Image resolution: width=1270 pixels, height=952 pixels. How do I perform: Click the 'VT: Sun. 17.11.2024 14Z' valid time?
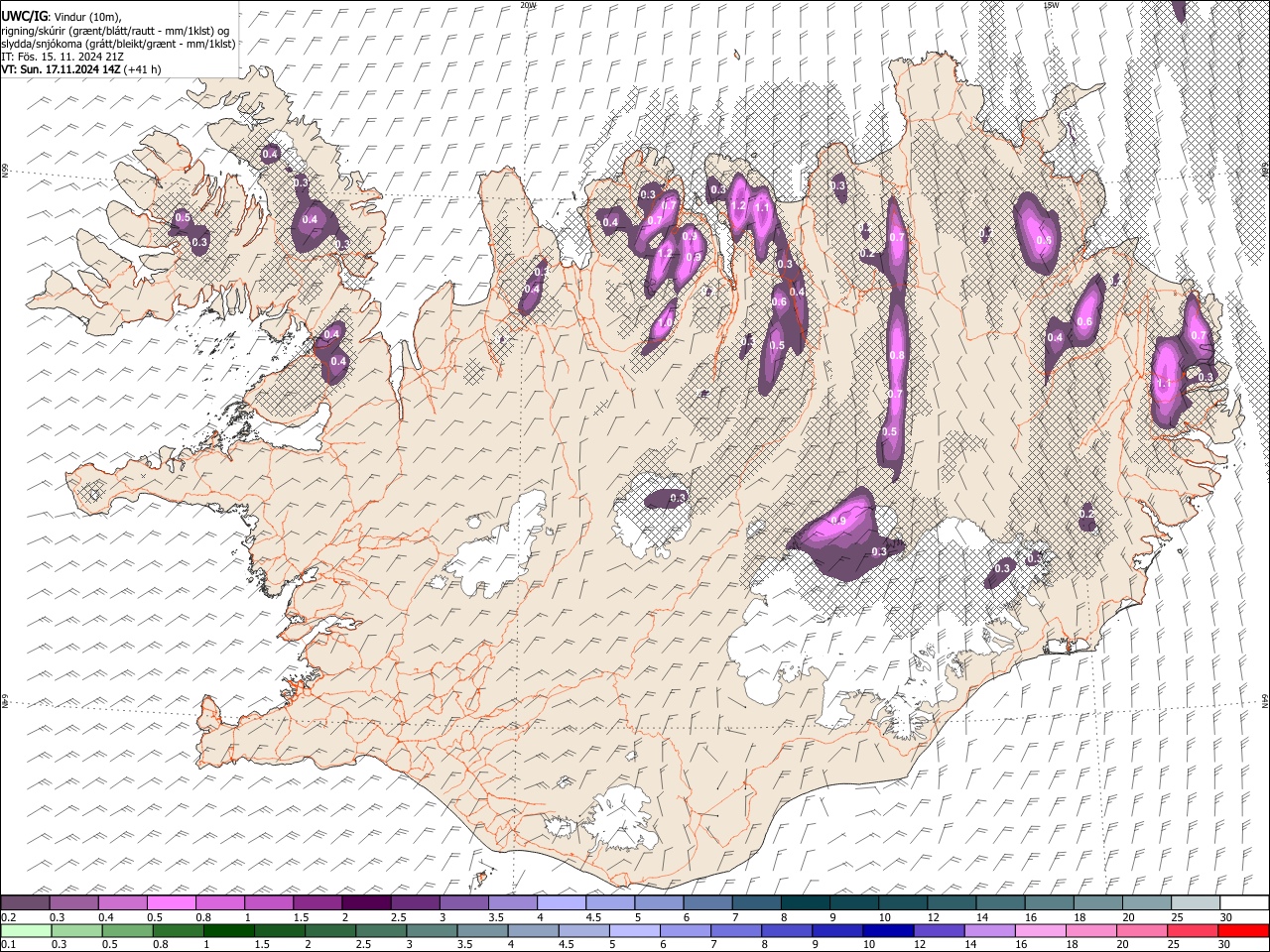[62, 69]
